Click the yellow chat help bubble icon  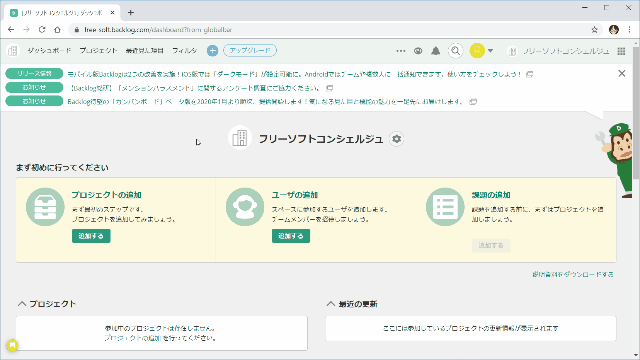12,345
